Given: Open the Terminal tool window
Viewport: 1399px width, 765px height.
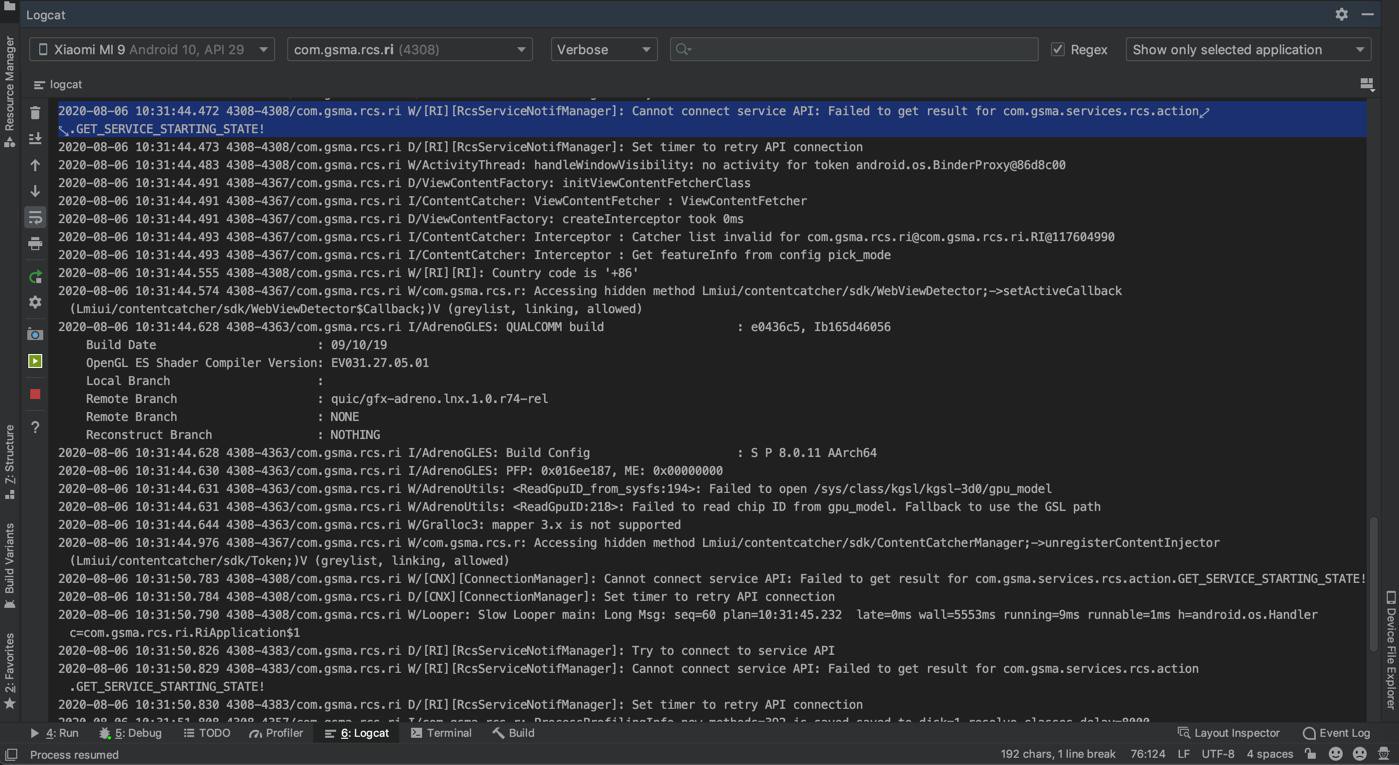Looking at the screenshot, I should (441, 733).
